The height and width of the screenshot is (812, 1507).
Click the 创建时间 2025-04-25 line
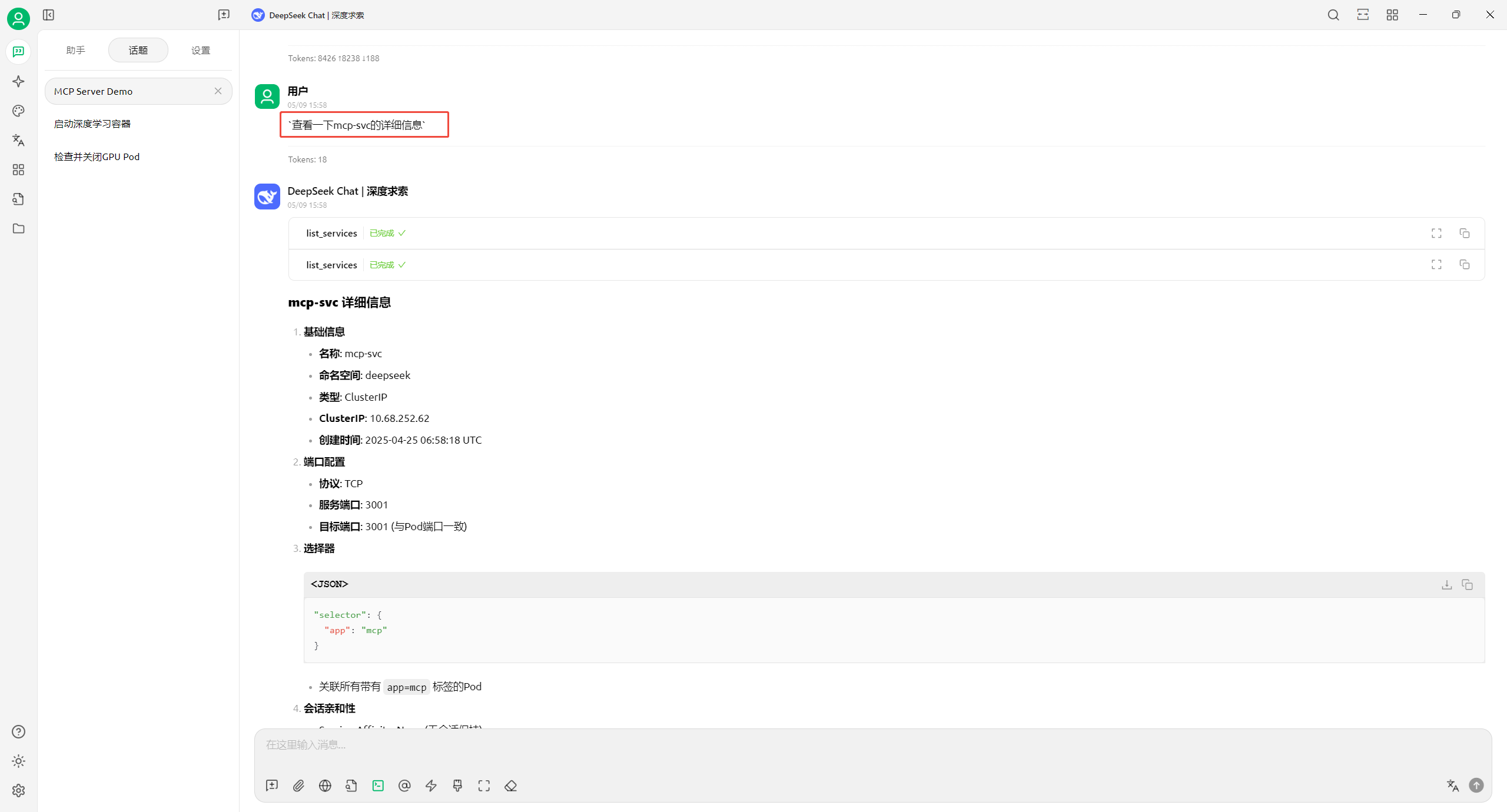[400, 440]
